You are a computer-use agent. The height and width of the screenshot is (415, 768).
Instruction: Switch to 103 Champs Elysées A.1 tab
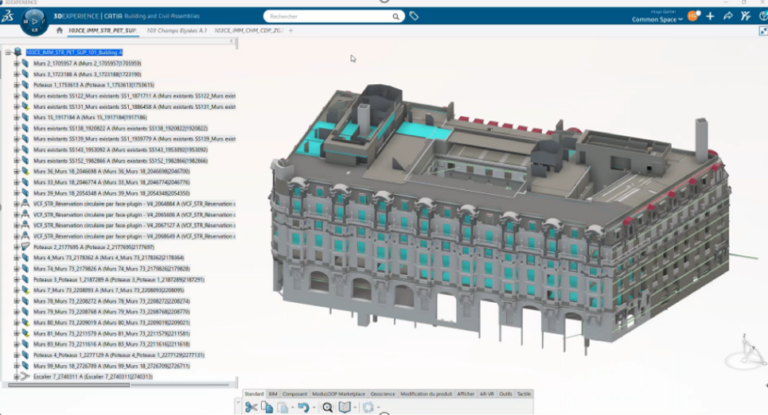point(176,30)
